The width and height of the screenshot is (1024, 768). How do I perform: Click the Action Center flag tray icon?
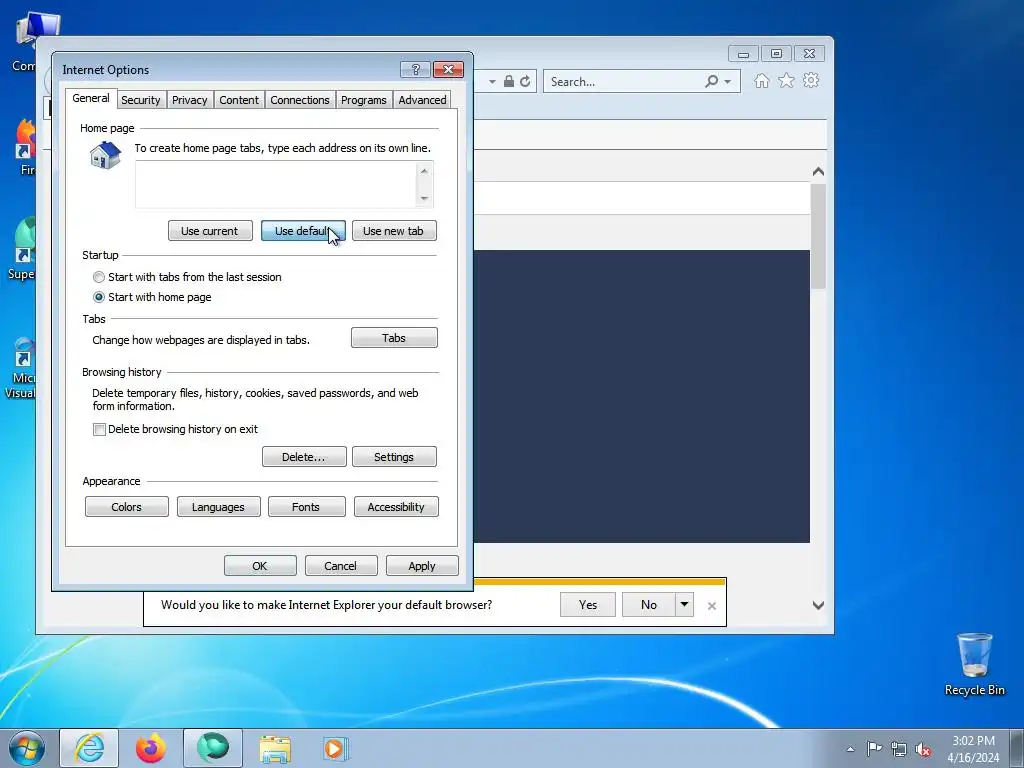coord(874,749)
